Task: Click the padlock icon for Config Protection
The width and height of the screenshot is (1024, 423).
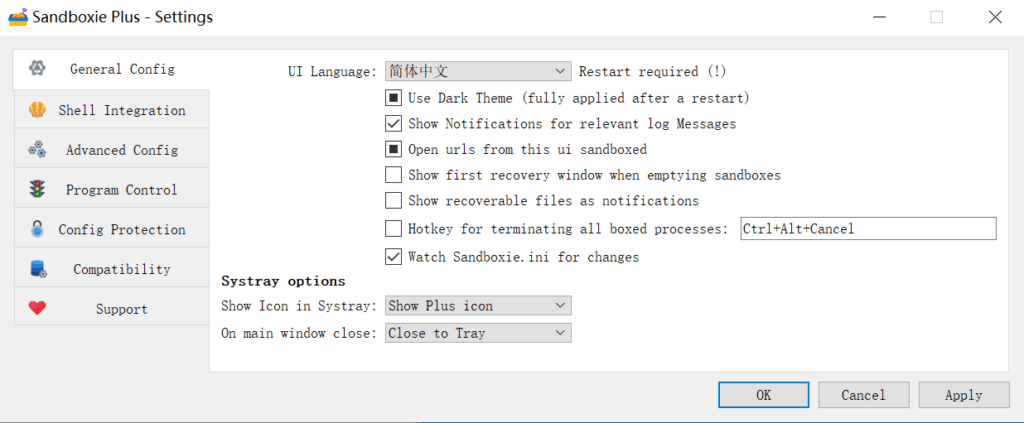Action: [x=37, y=229]
